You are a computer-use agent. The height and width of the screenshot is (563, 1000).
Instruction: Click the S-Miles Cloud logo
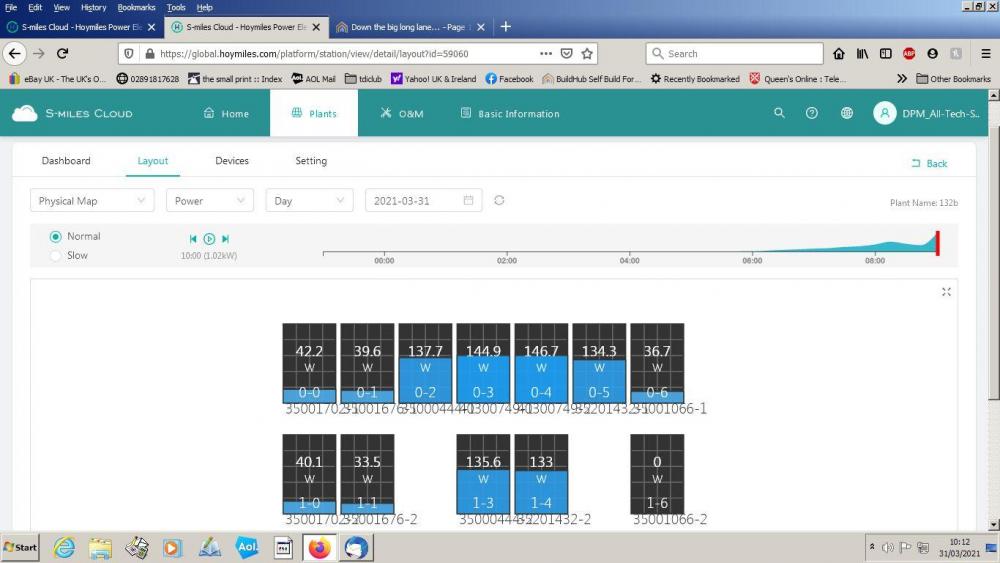(x=72, y=113)
